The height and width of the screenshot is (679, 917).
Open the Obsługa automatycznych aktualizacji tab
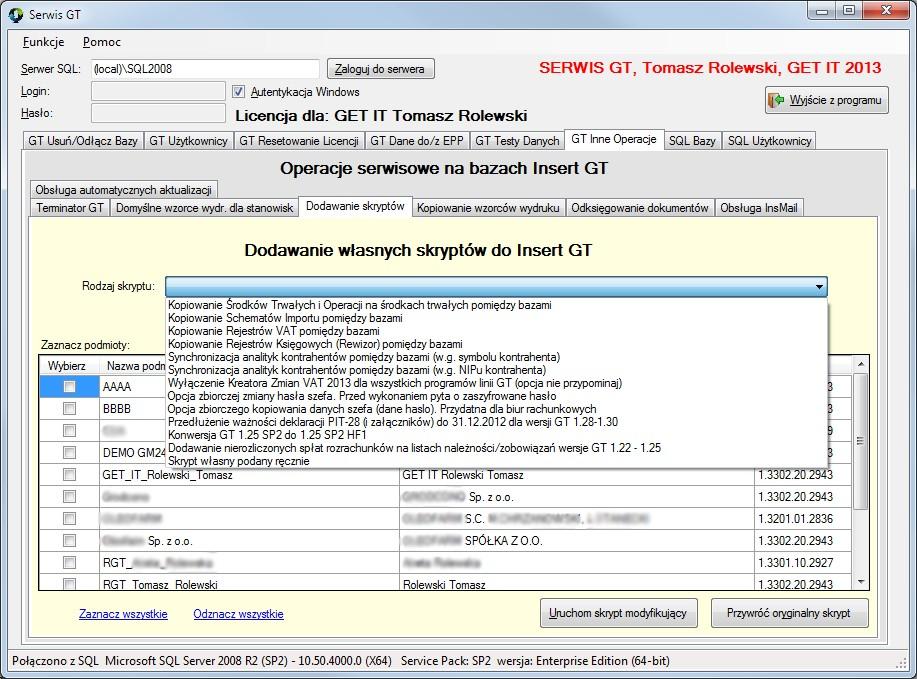click(123, 189)
